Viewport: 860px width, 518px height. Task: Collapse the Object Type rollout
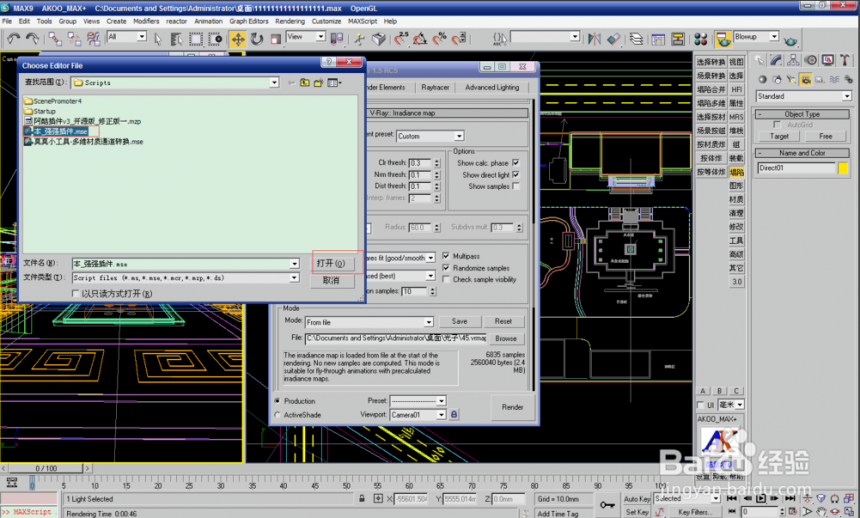801,114
